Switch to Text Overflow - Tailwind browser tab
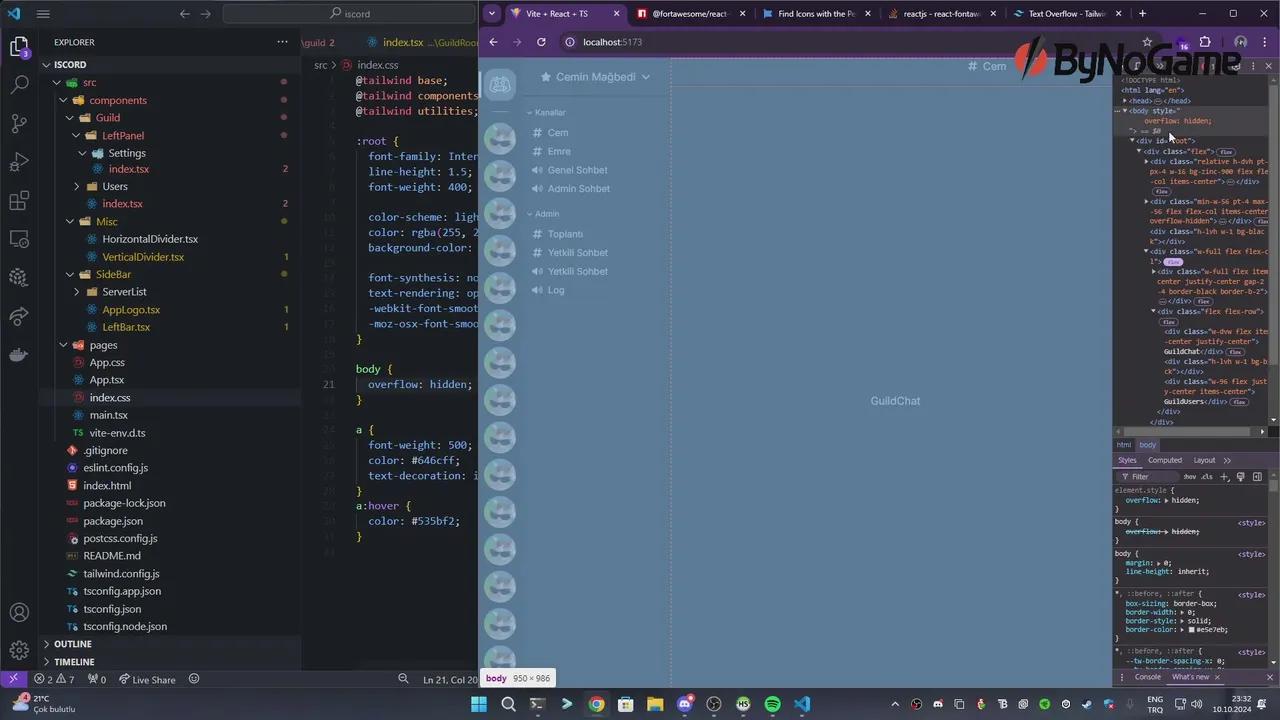This screenshot has width=1280, height=720. pos(1066,14)
